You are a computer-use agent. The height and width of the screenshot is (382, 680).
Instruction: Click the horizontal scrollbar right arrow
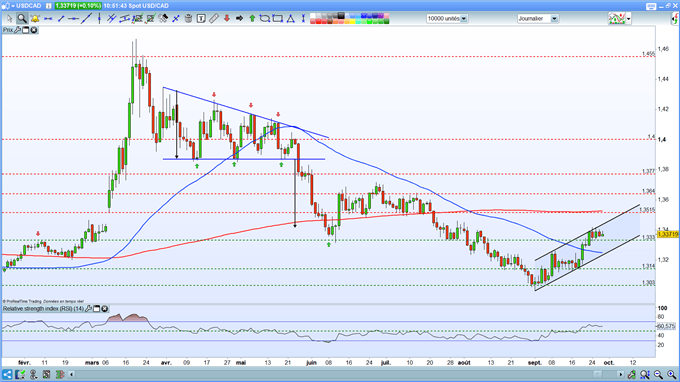(x=621, y=374)
